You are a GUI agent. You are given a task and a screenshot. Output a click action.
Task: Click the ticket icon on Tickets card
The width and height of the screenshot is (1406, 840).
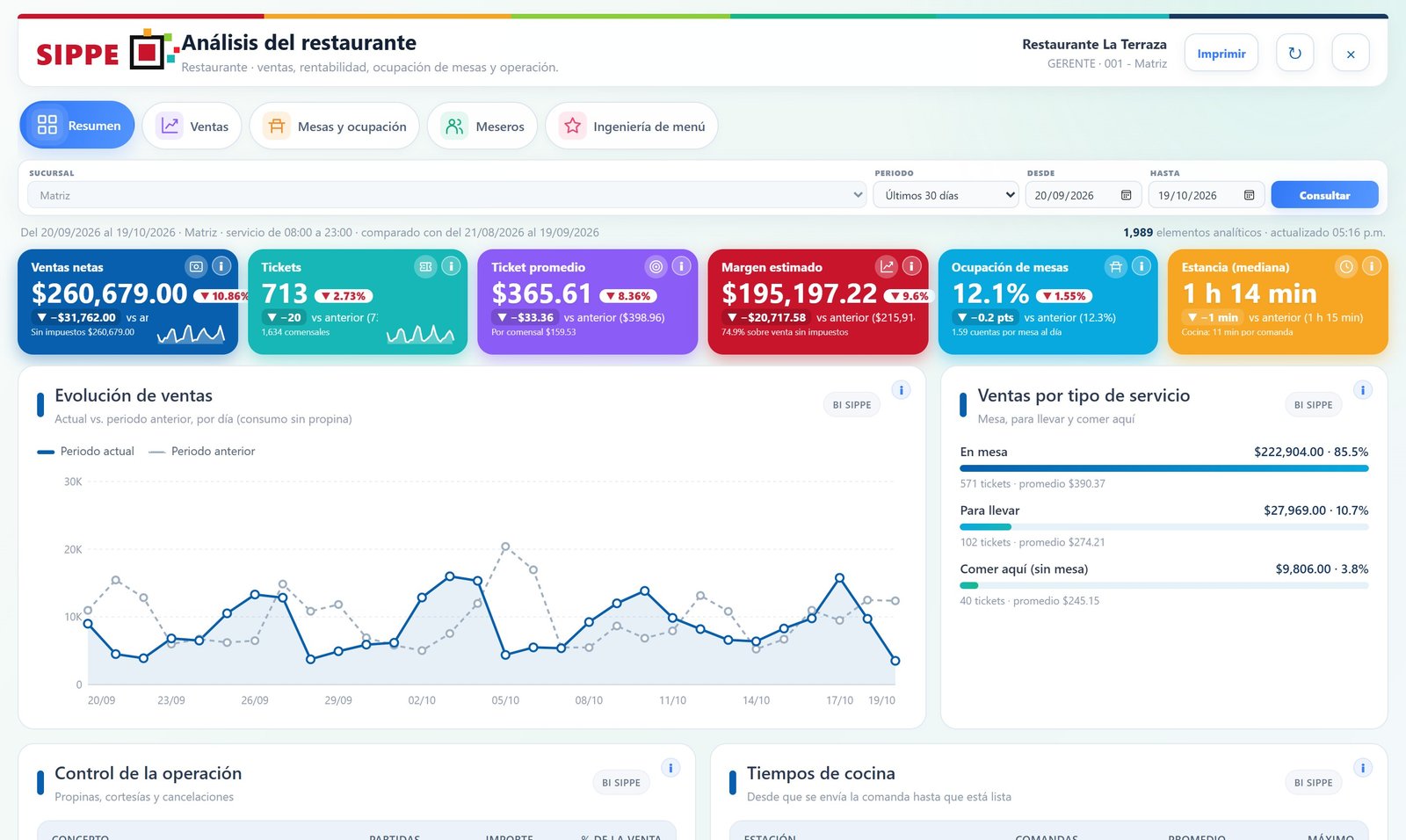click(x=426, y=266)
